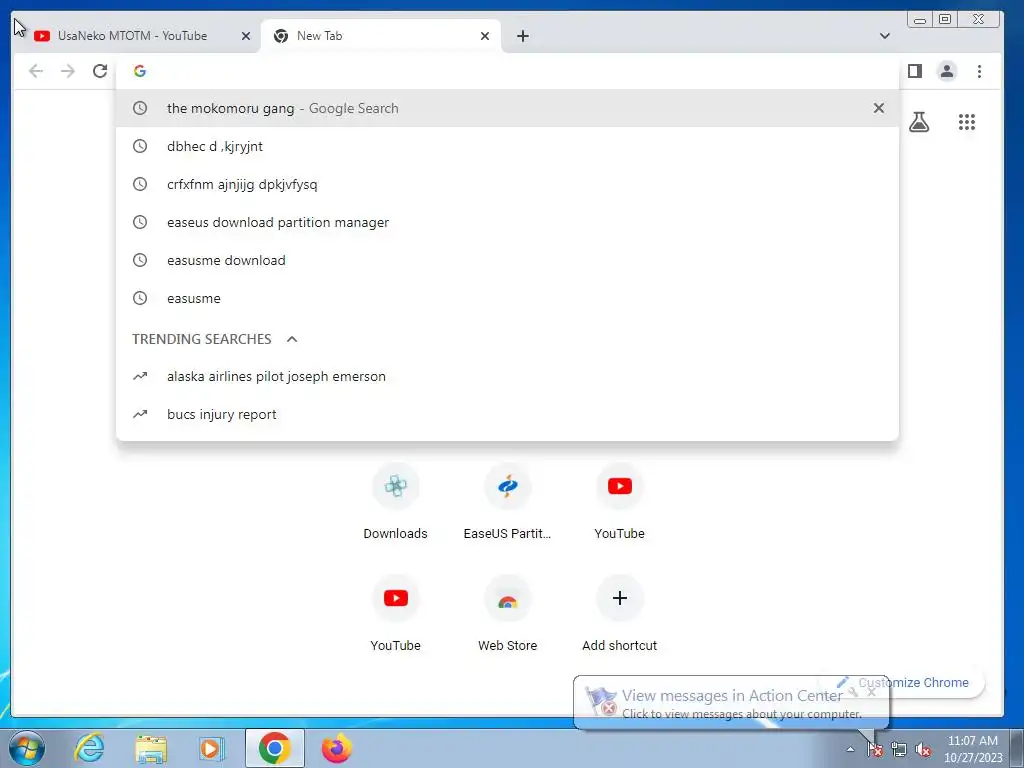Open the Google apps grid
Image resolution: width=1024 pixels, height=768 pixels.
[x=967, y=122]
